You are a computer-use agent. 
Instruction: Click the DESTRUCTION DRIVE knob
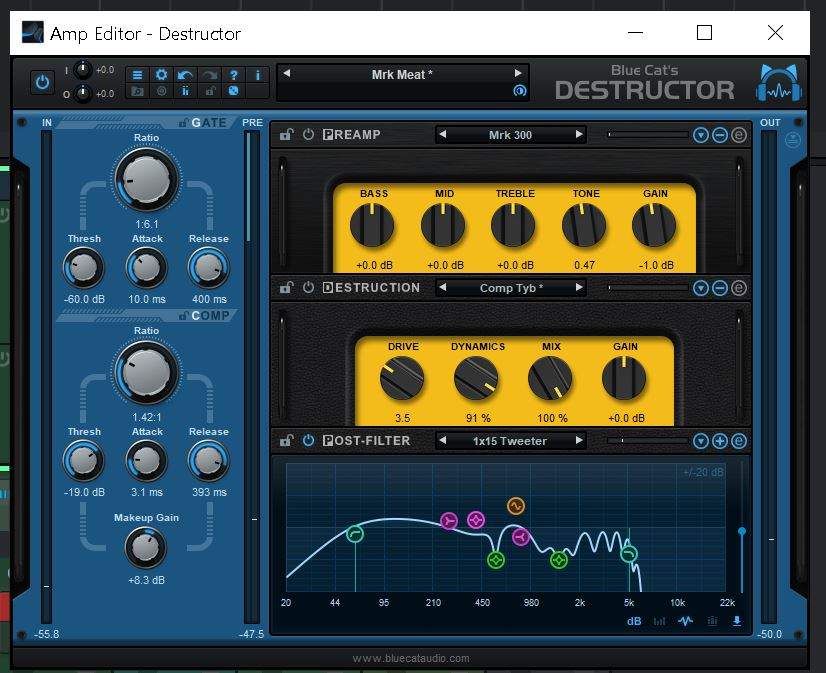coord(401,378)
